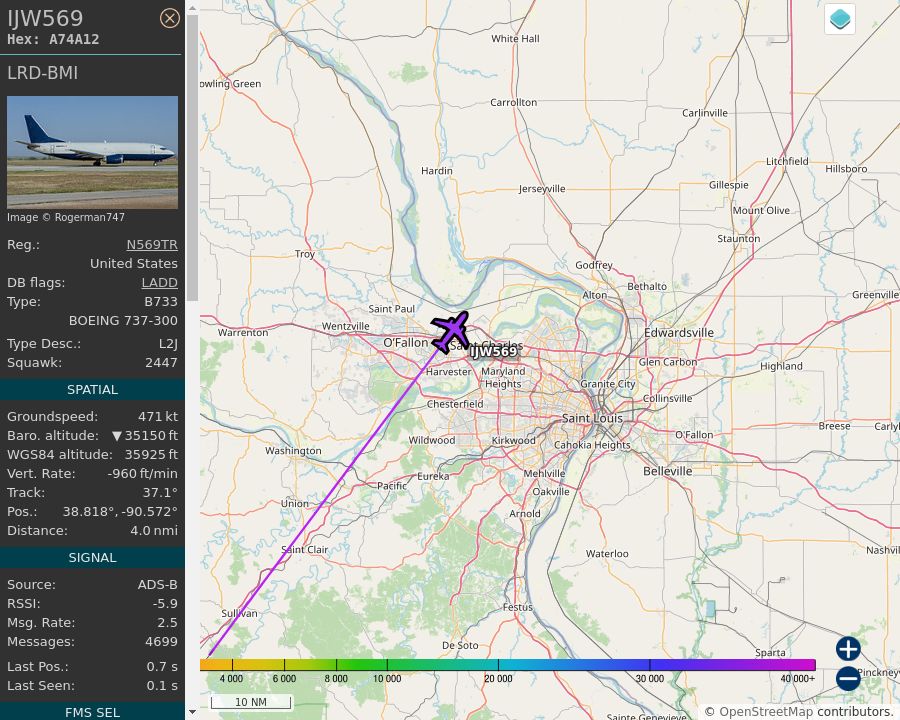Click the sidebar scroll-down arrow
900x720 pixels.
click(190, 712)
